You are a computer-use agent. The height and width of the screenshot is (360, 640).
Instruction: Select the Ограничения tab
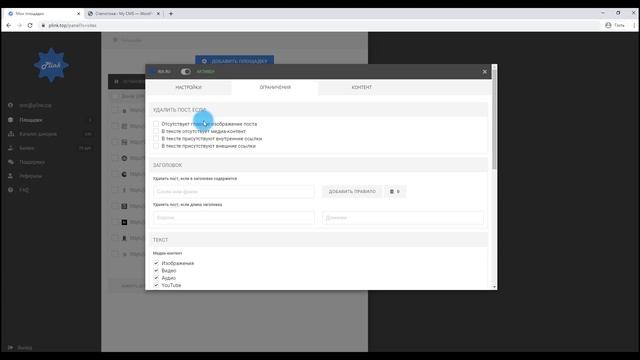click(275, 87)
